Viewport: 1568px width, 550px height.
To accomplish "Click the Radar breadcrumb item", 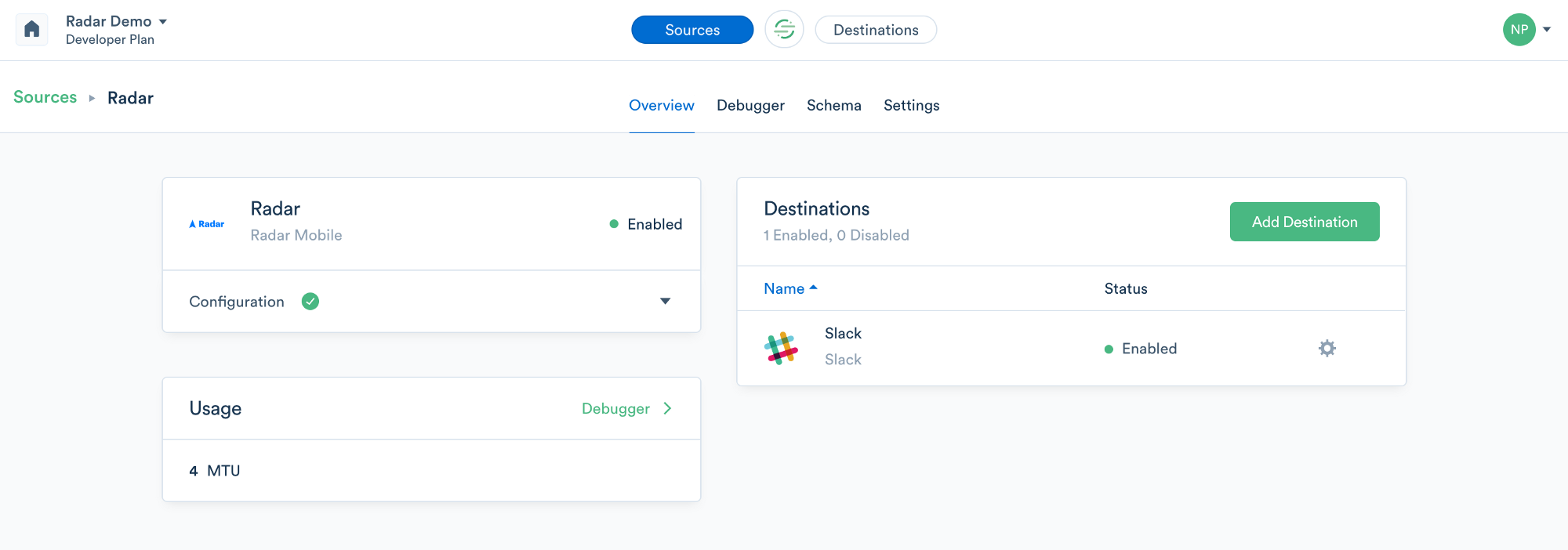I will coord(130,98).
